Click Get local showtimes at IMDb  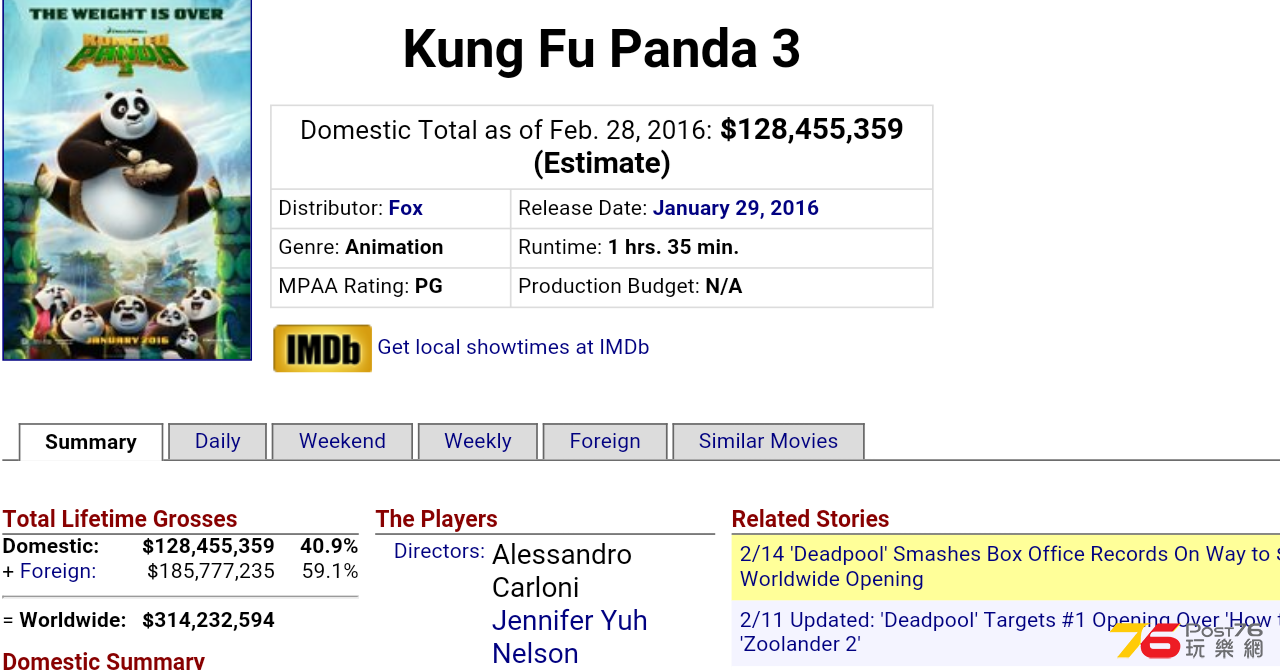[513, 347]
